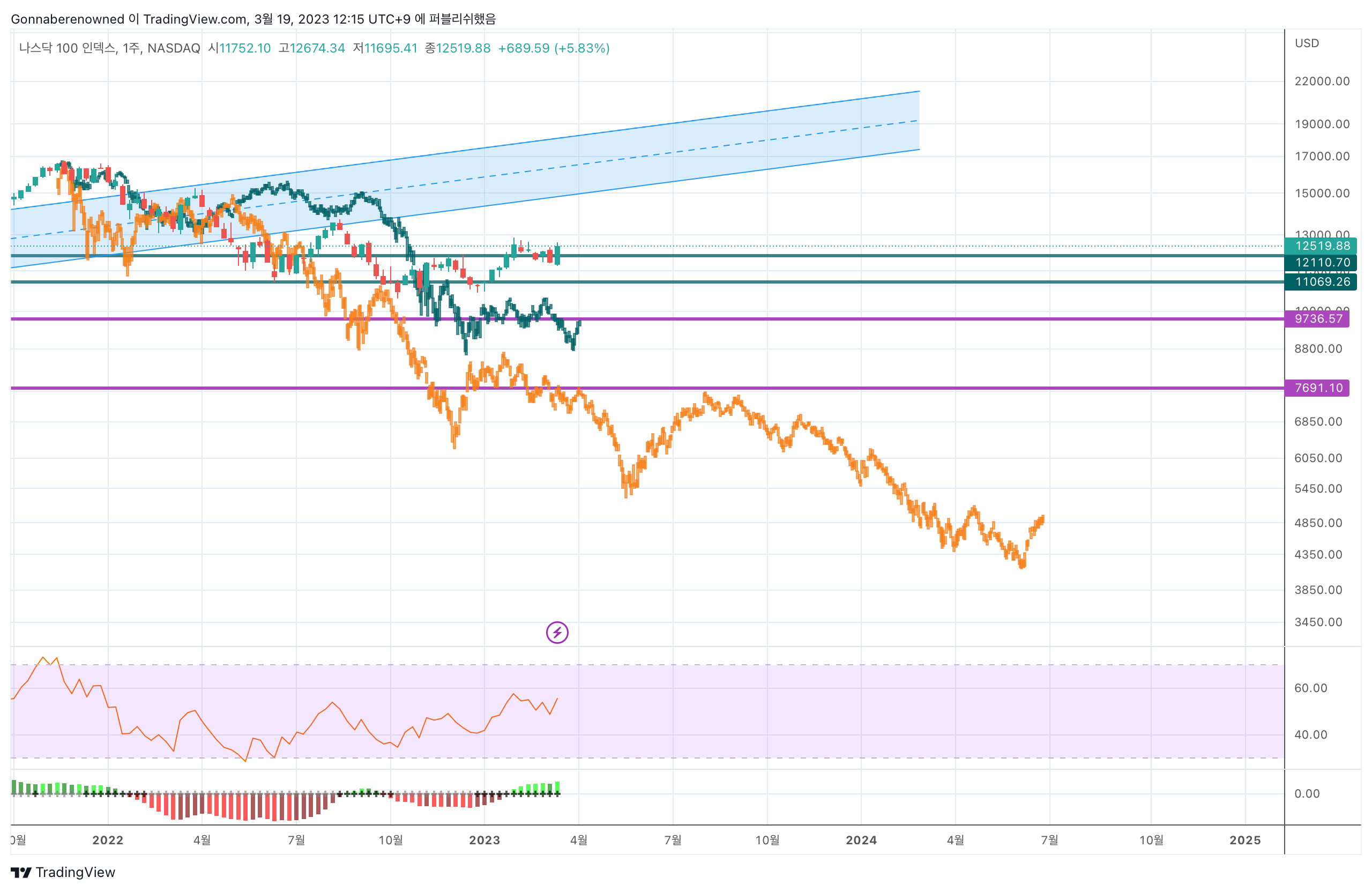Click the high value 고12674.34
Viewport: 1372px width, 892px height.
click(x=311, y=48)
